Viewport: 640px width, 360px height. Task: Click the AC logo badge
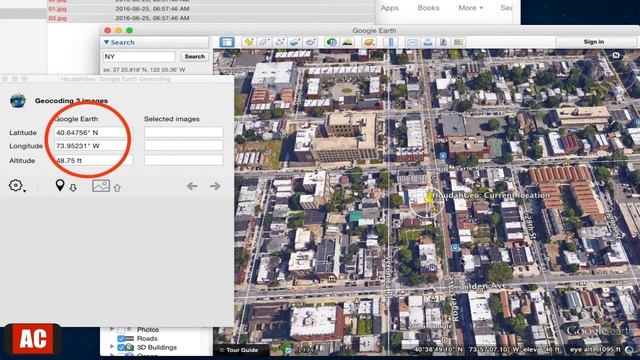(32, 339)
